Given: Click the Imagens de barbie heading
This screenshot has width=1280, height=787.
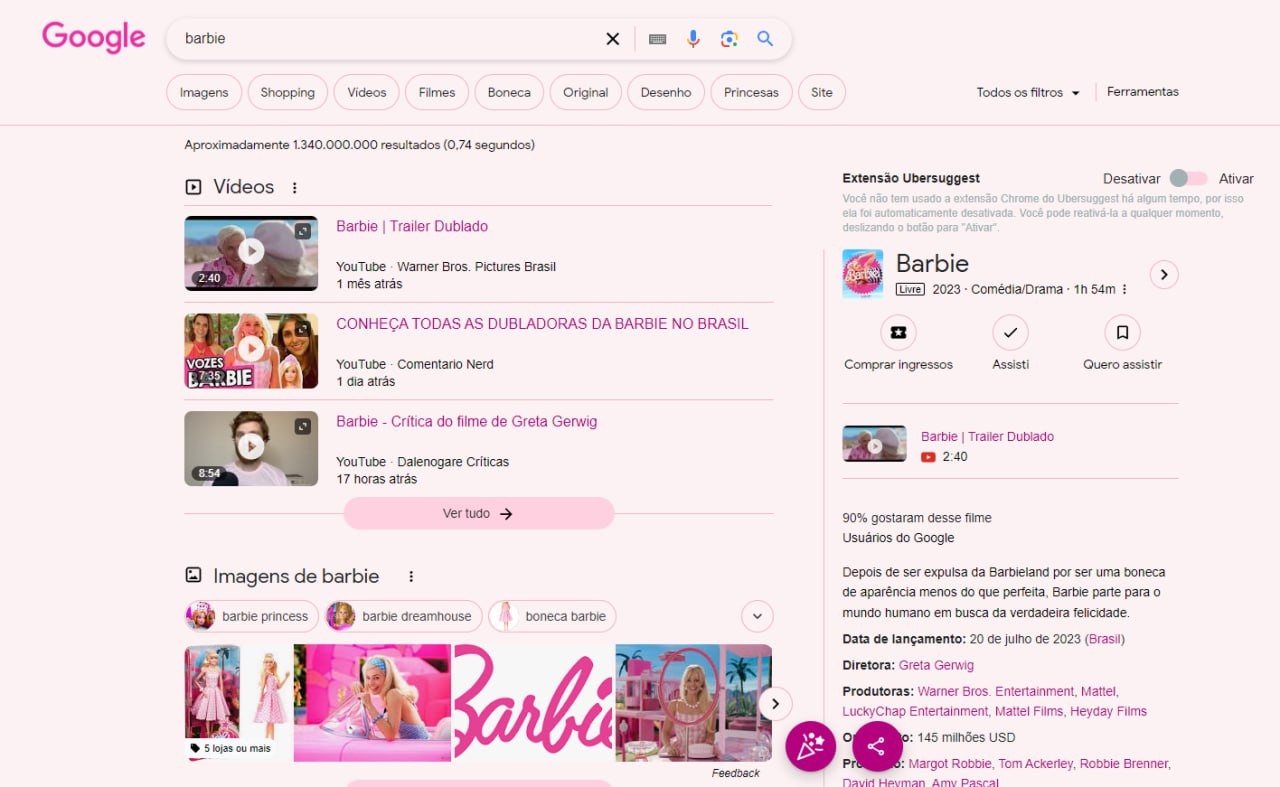Looking at the screenshot, I should [296, 576].
